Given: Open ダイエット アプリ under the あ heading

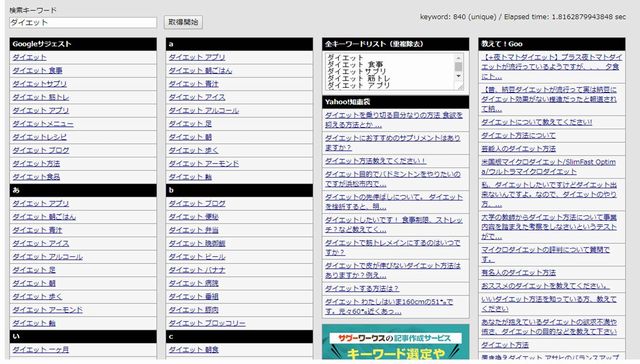Looking at the screenshot, I should click(40, 204).
